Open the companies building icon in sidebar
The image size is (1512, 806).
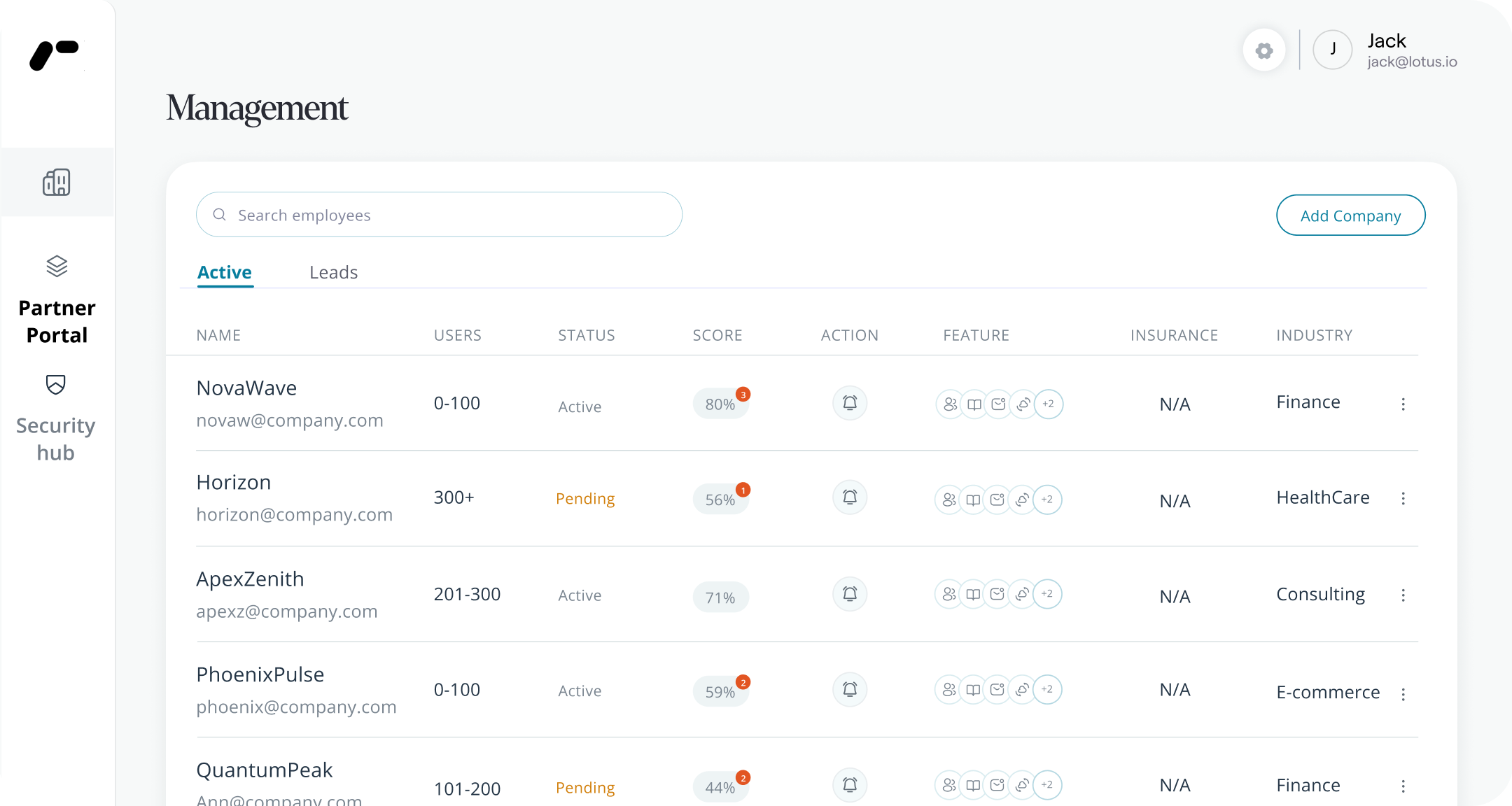tap(57, 182)
